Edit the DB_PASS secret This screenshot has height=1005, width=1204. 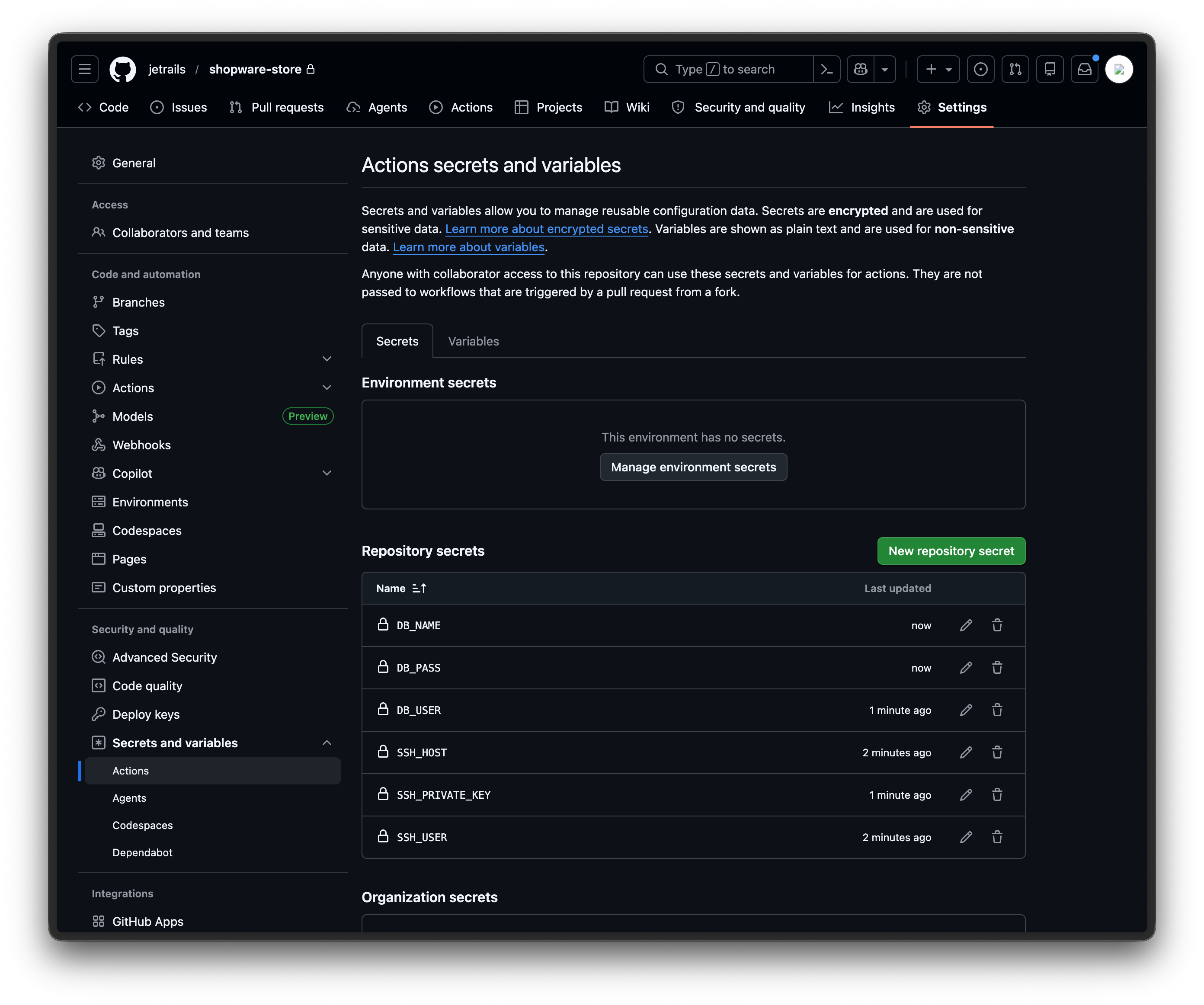pyautogui.click(x=966, y=668)
